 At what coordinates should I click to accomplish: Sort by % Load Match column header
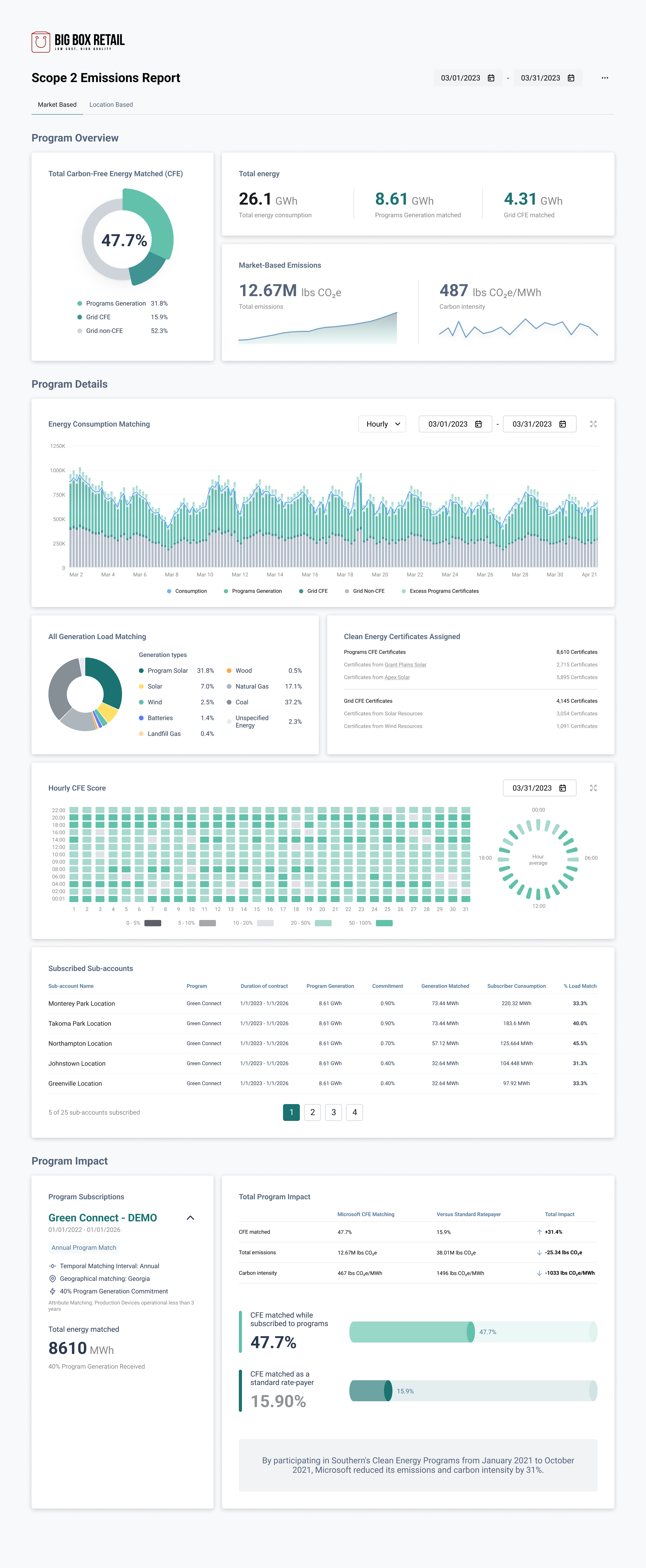(580, 986)
